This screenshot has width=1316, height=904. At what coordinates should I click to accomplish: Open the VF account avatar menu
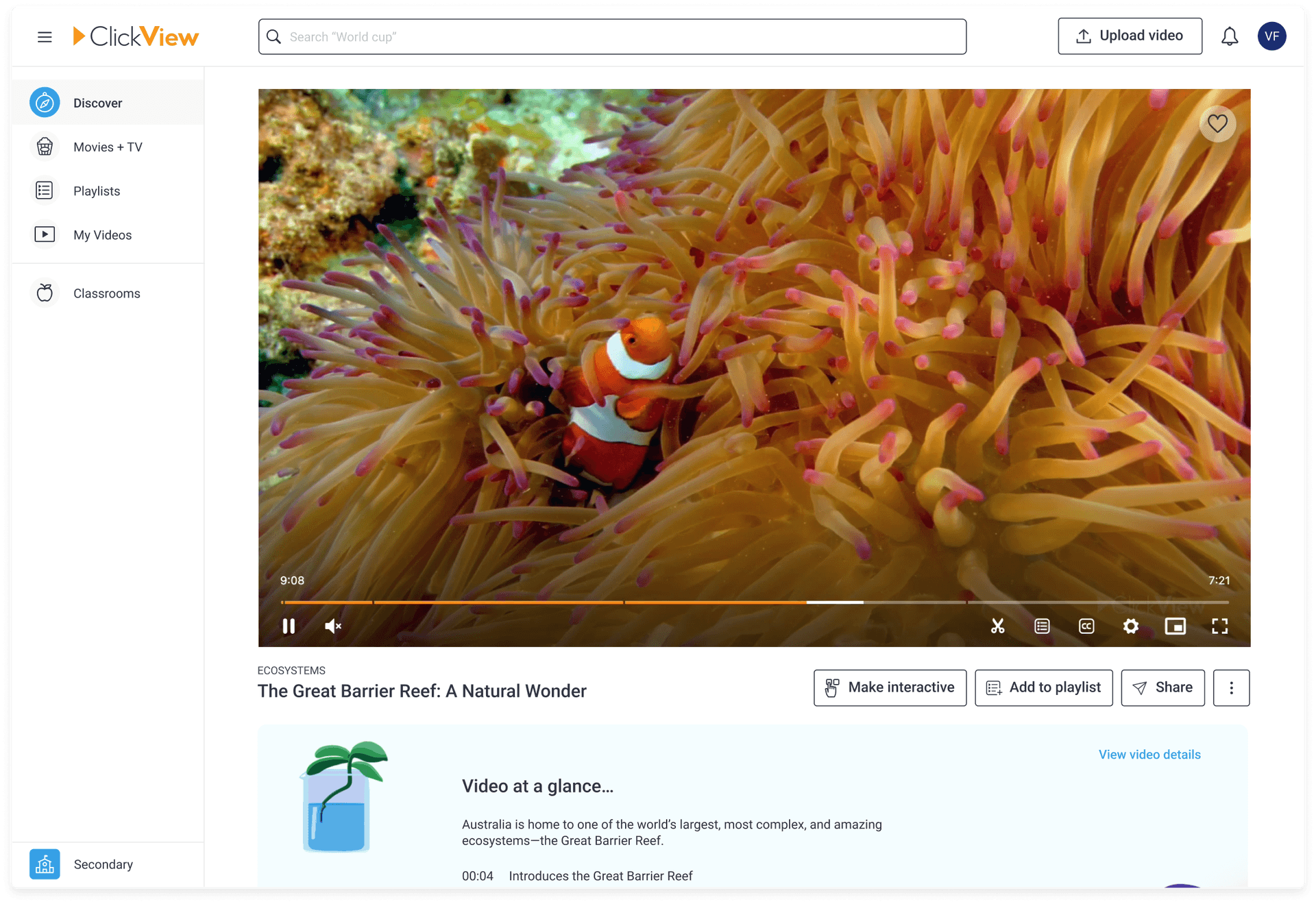pos(1272,36)
